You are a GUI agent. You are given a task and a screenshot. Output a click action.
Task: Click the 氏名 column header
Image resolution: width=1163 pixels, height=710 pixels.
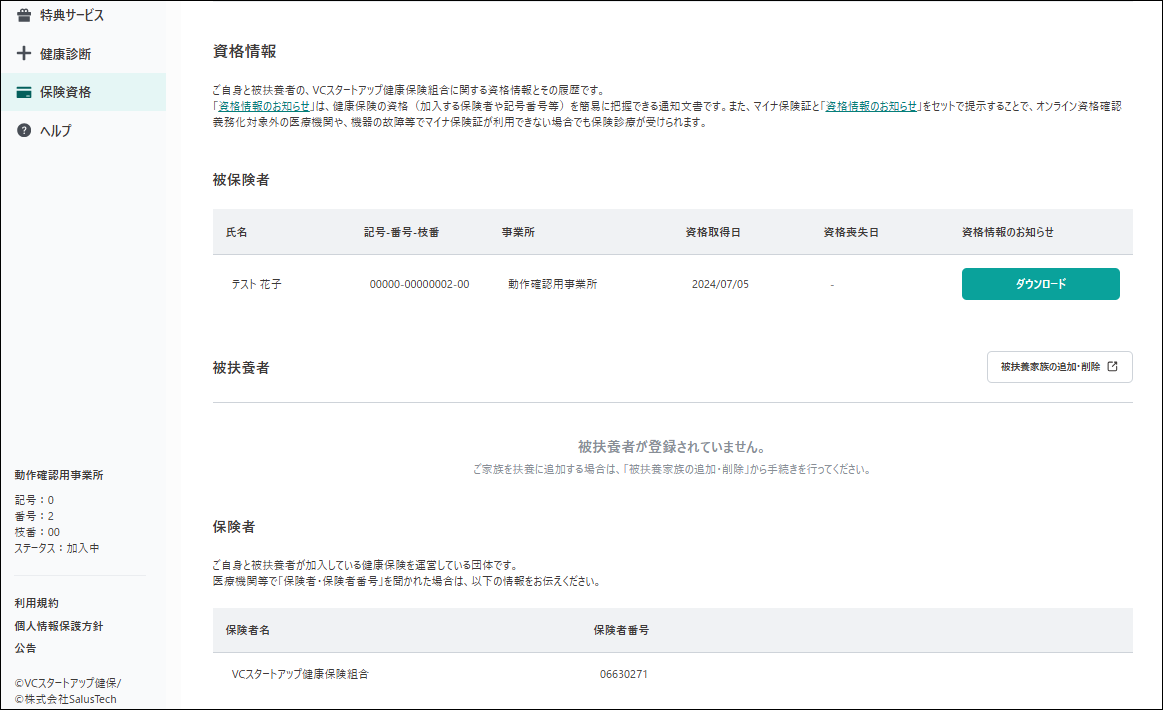coord(237,232)
